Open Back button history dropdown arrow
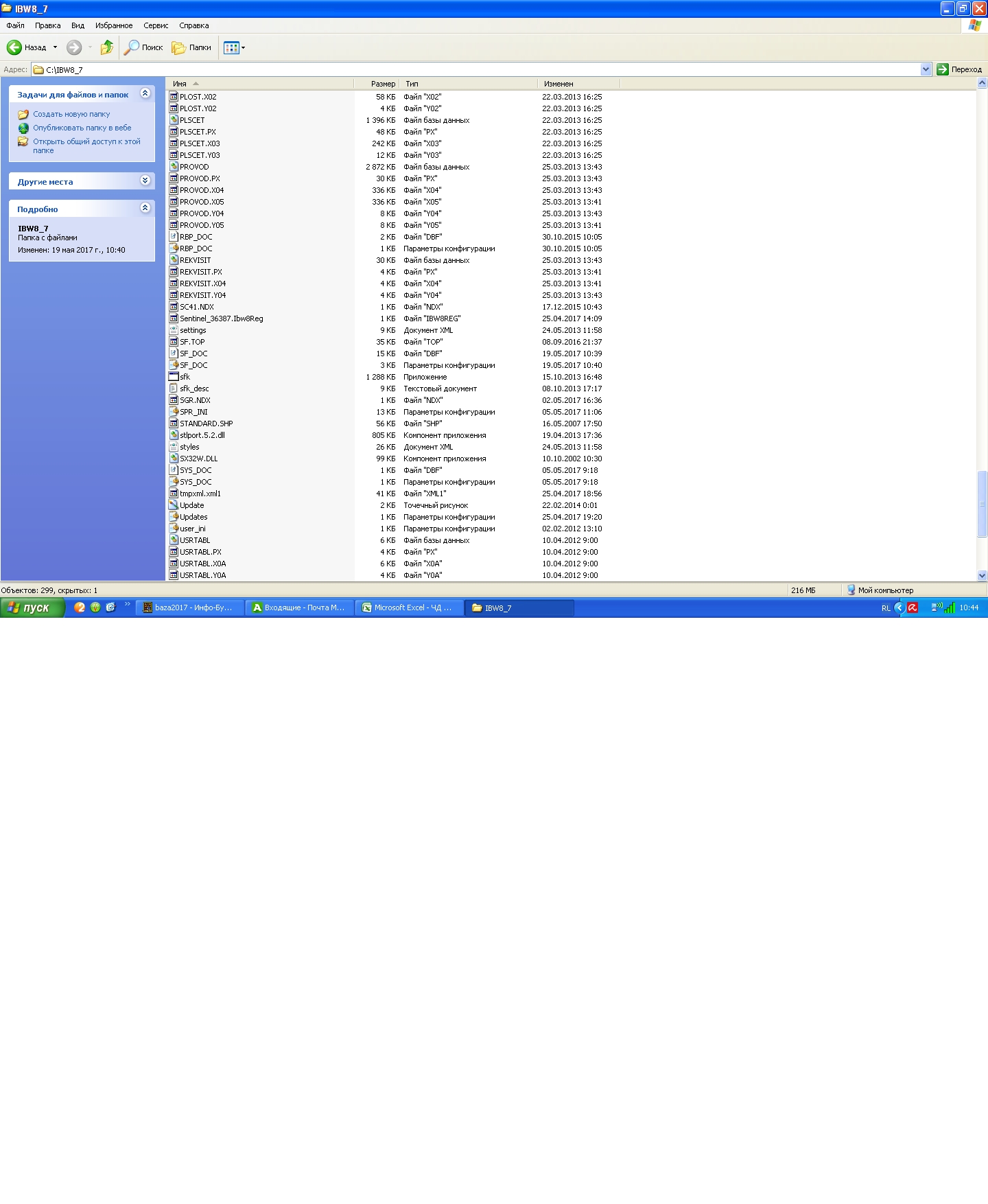The image size is (988, 1204). point(55,47)
